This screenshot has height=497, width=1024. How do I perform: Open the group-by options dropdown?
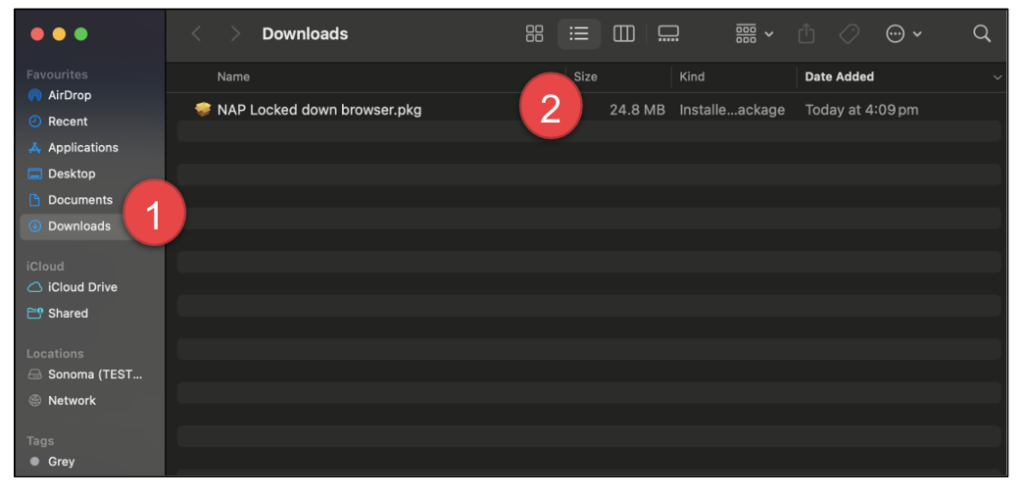pos(754,34)
